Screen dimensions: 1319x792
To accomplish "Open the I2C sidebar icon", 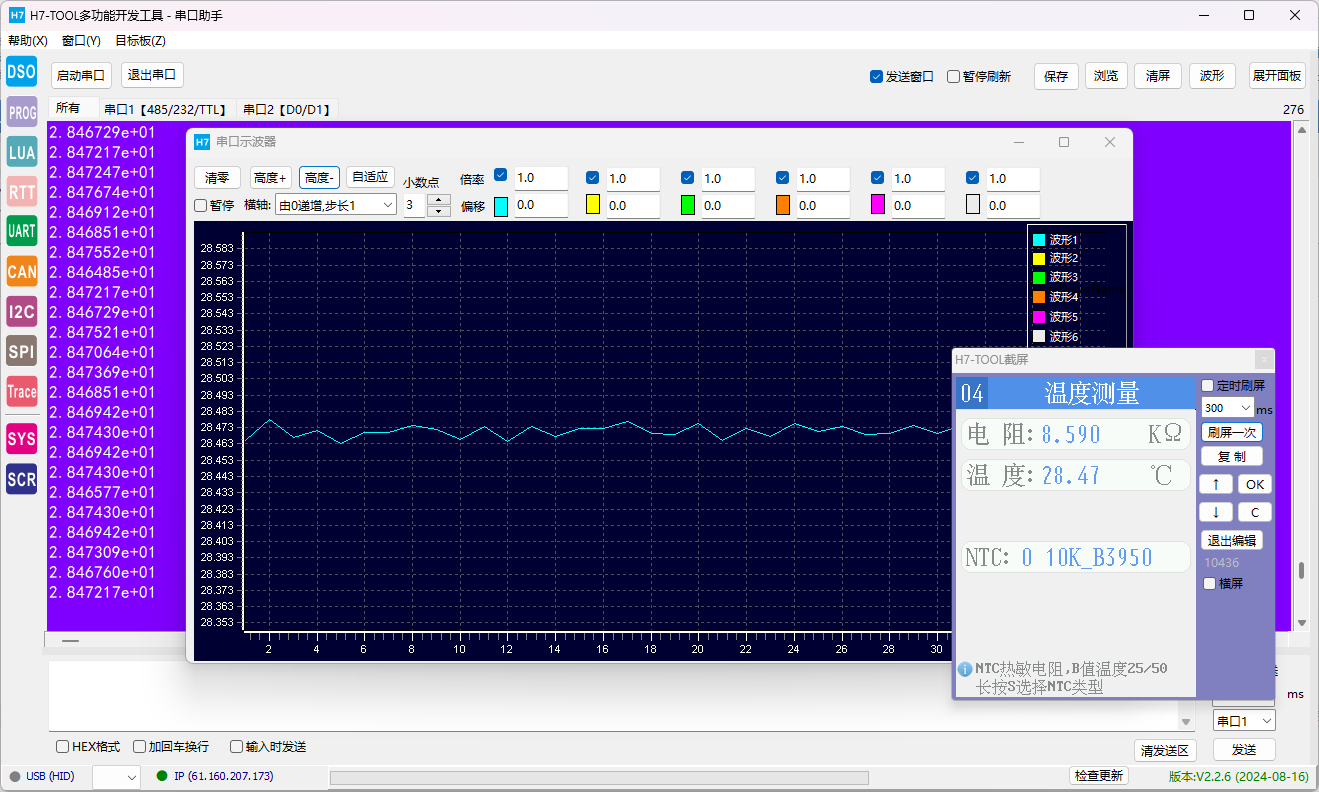I will pos(21,311).
